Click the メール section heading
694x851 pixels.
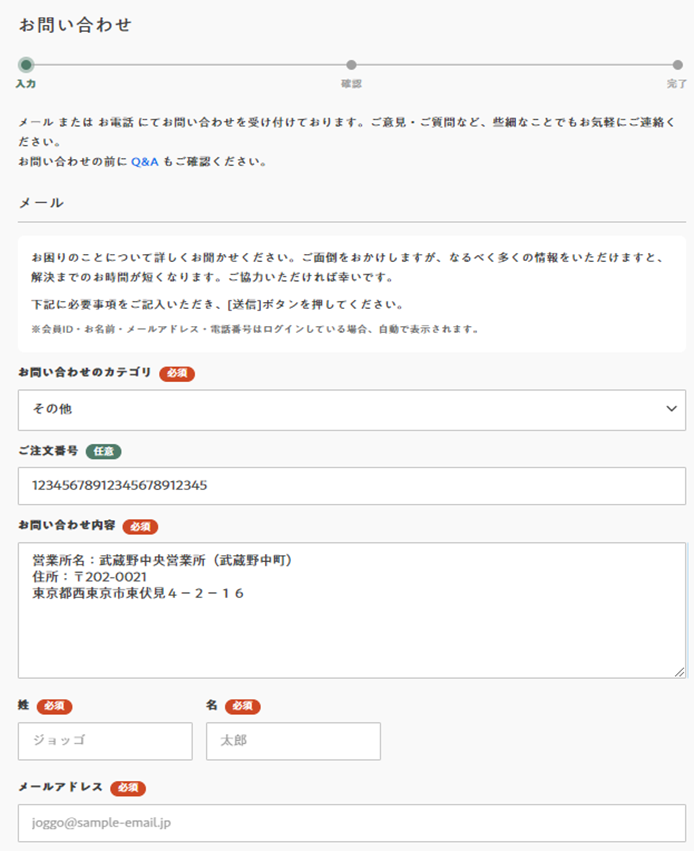41,203
